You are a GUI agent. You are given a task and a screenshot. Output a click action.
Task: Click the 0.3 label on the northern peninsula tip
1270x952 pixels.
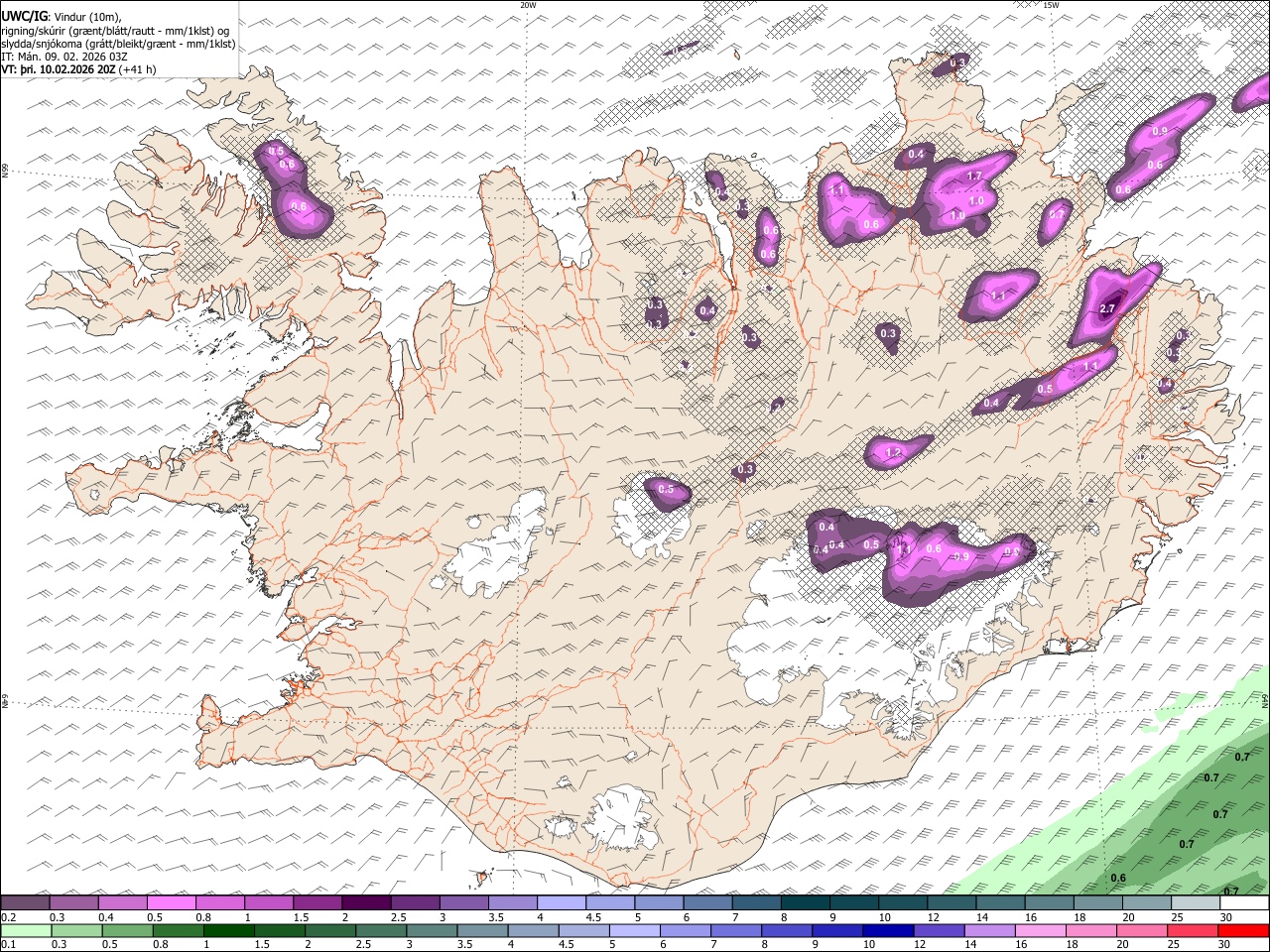coord(957,63)
